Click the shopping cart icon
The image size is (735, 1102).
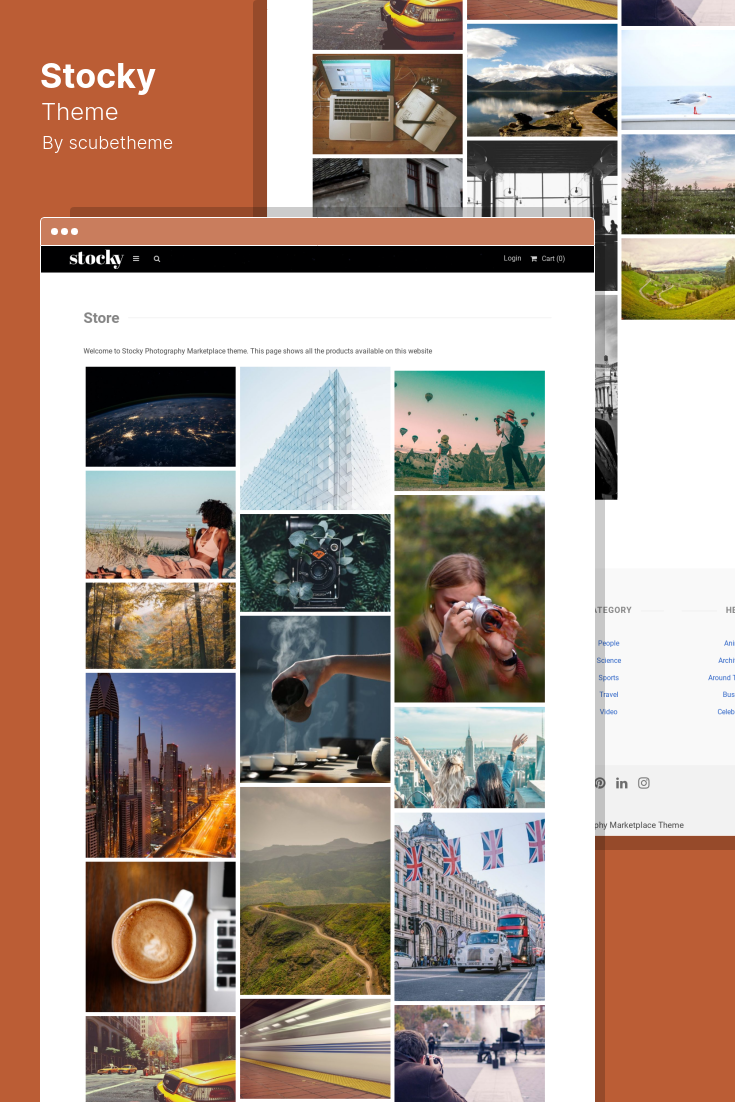[534, 259]
